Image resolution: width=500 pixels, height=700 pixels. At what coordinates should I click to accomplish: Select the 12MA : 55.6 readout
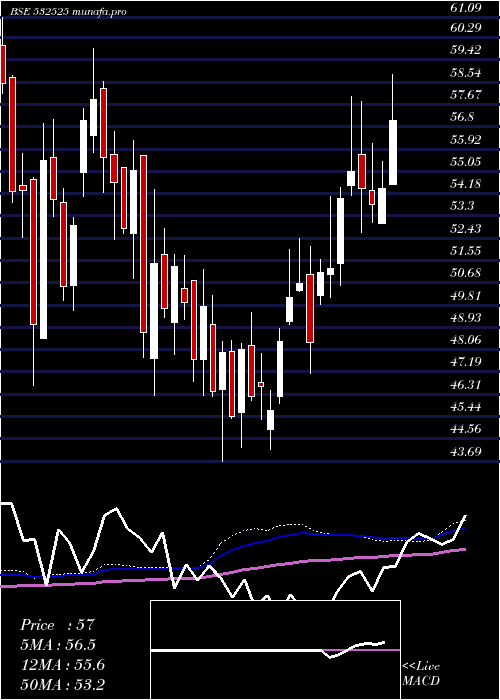(62, 665)
